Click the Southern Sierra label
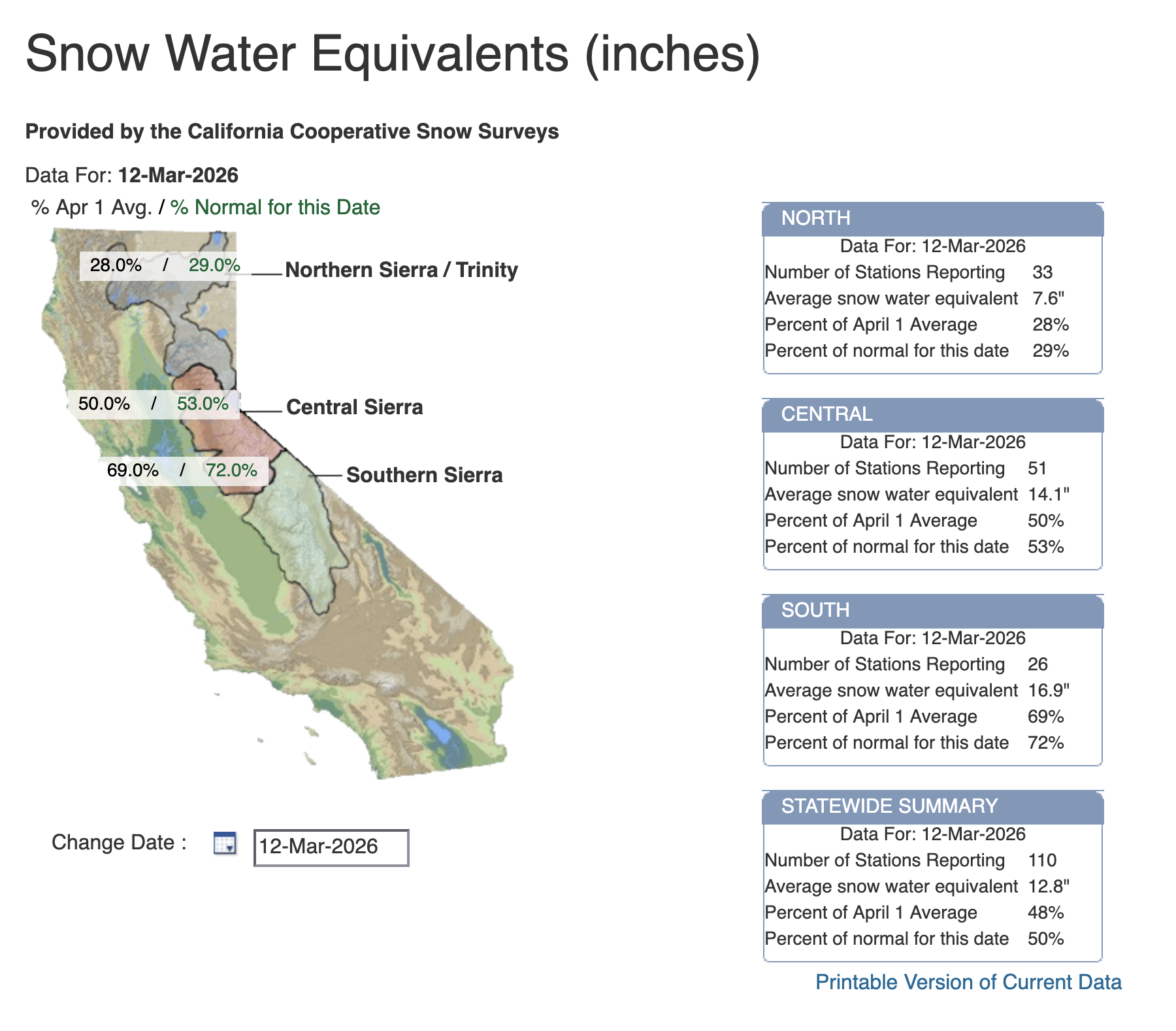This screenshot has height=1031, width=1176. click(x=425, y=476)
